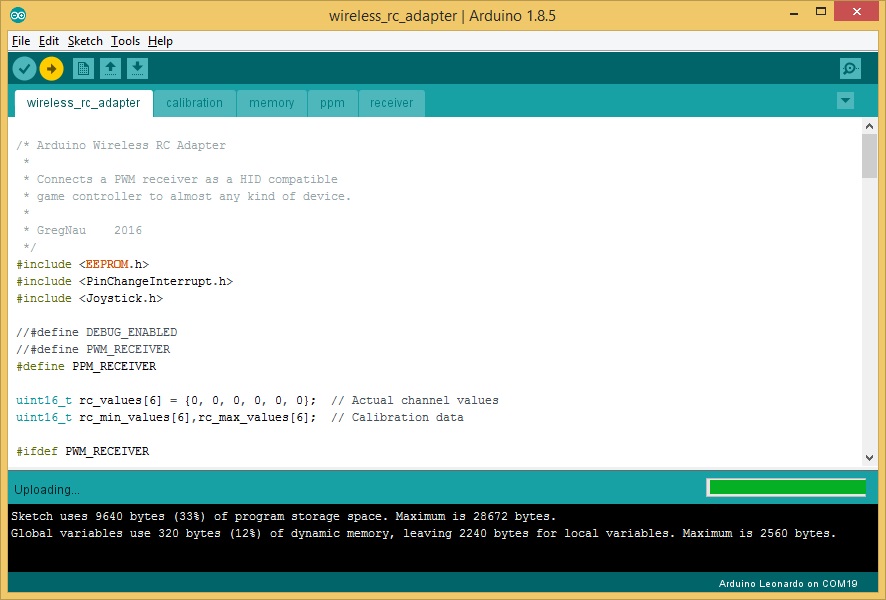
Task: Switch to the ppm tab
Action: [332, 103]
